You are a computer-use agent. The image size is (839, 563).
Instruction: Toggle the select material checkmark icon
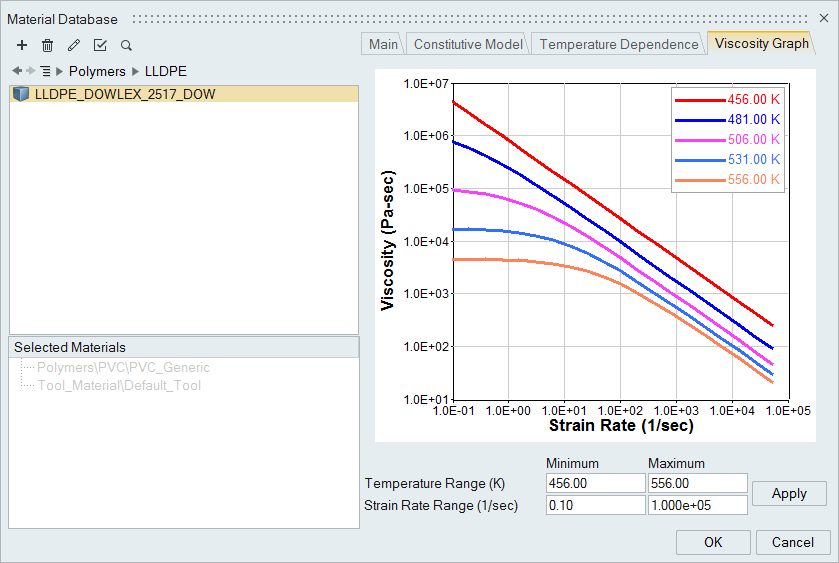coord(100,45)
